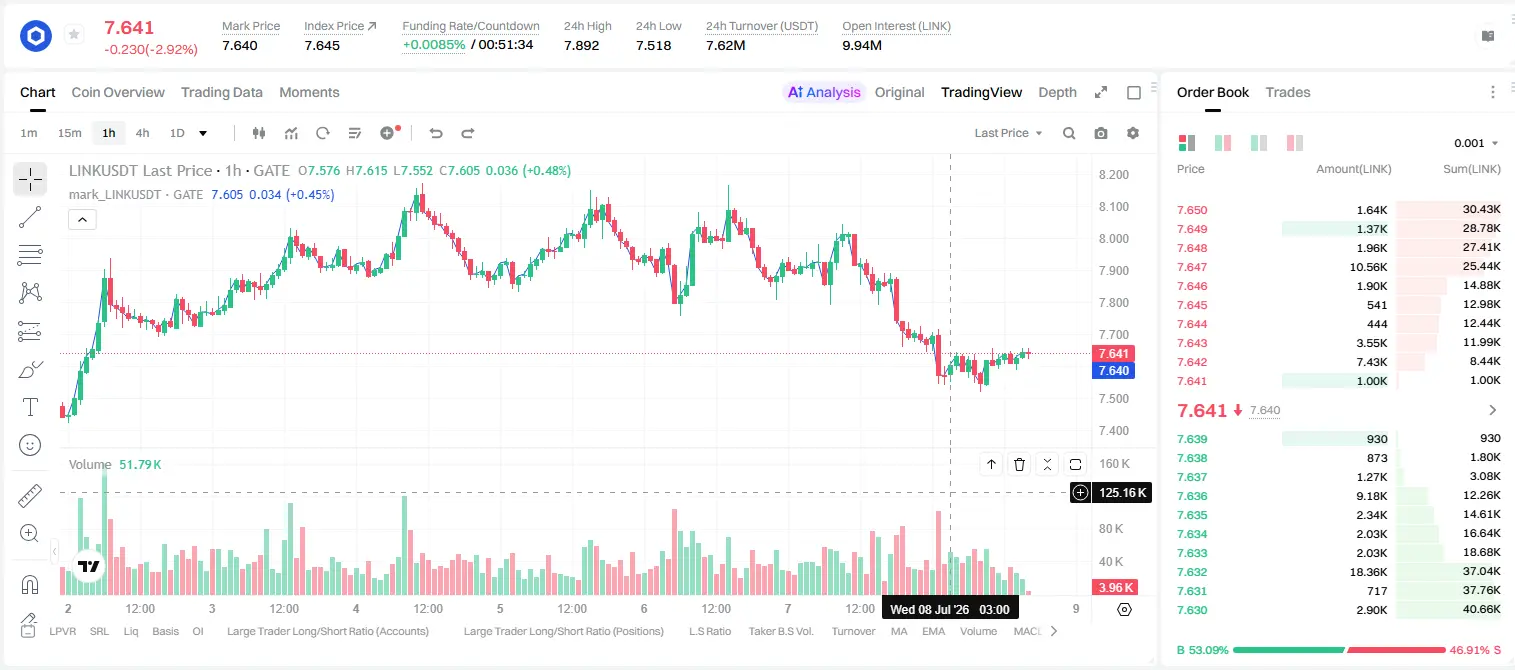Open chart settings gear icon
The image size is (1515, 670).
1133,133
